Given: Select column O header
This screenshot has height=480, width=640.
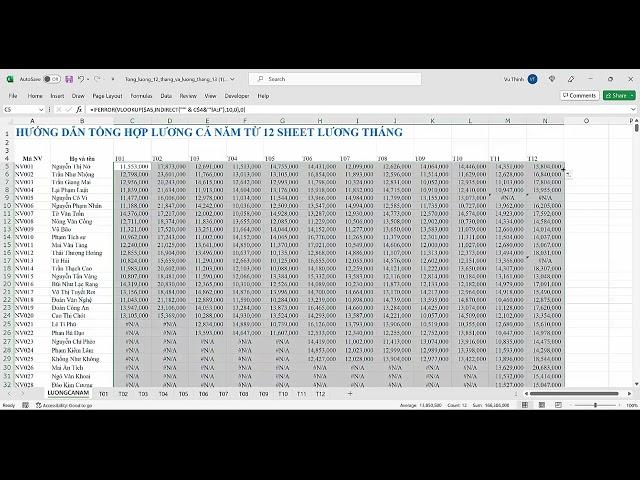Looking at the screenshot, I should (x=586, y=121).
